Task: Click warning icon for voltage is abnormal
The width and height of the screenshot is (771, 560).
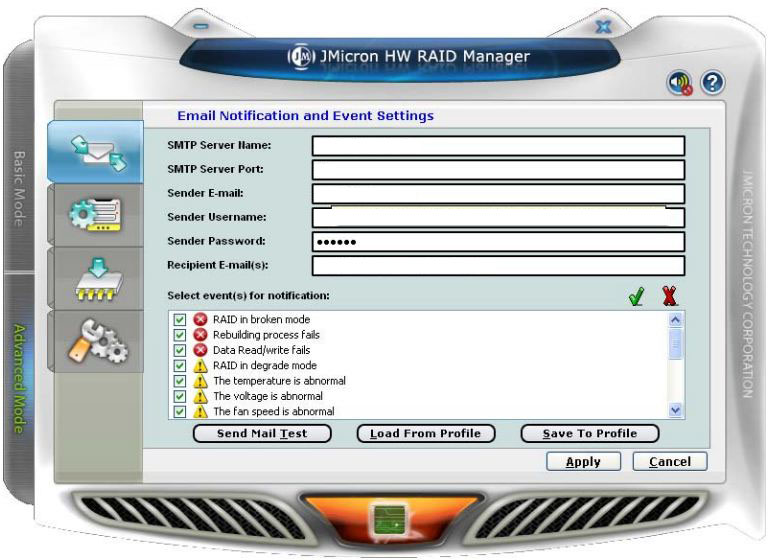Action: pos(200,396)
